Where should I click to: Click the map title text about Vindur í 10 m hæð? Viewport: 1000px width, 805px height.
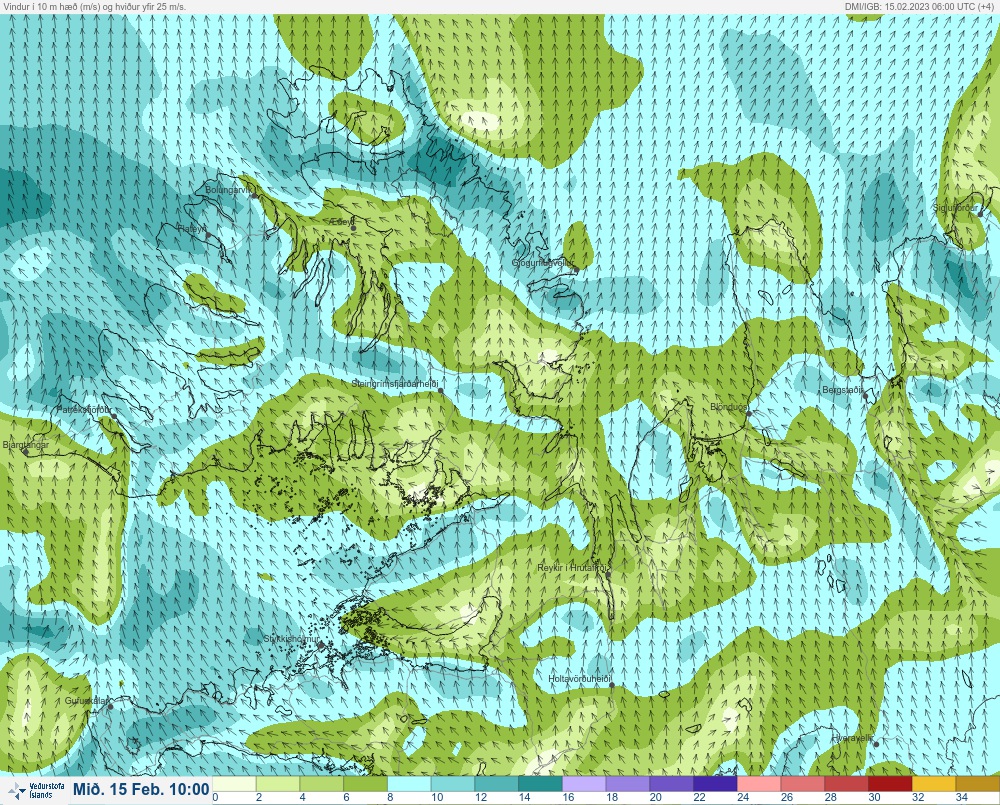point(94,6)
